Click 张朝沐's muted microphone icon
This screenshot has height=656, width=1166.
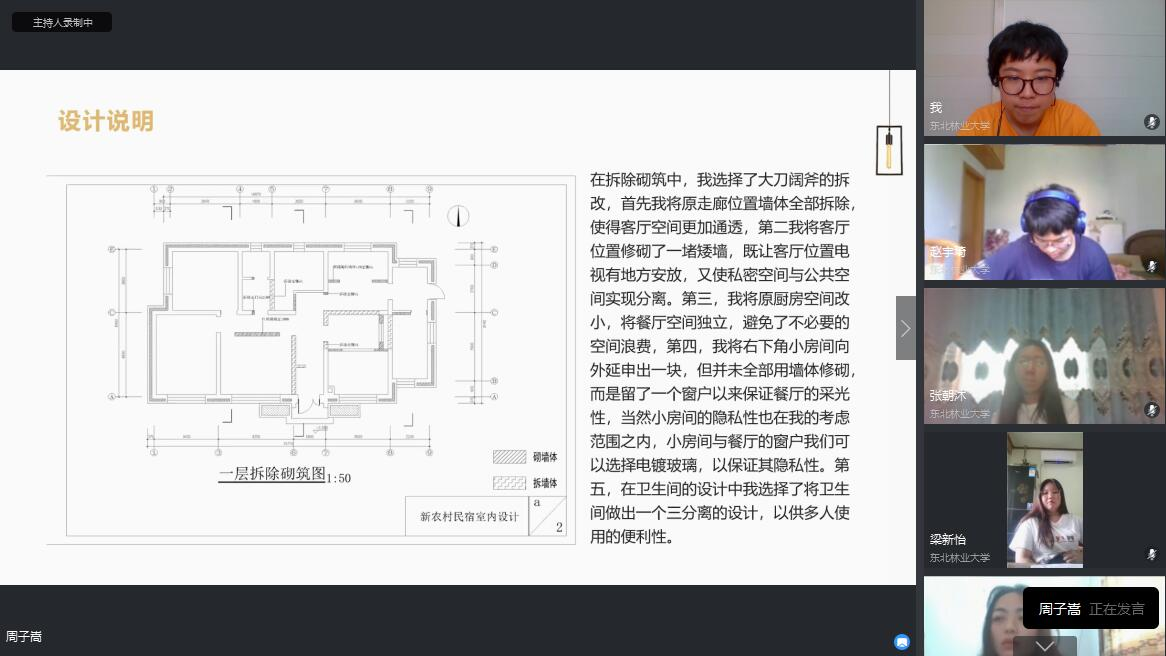1152,410
